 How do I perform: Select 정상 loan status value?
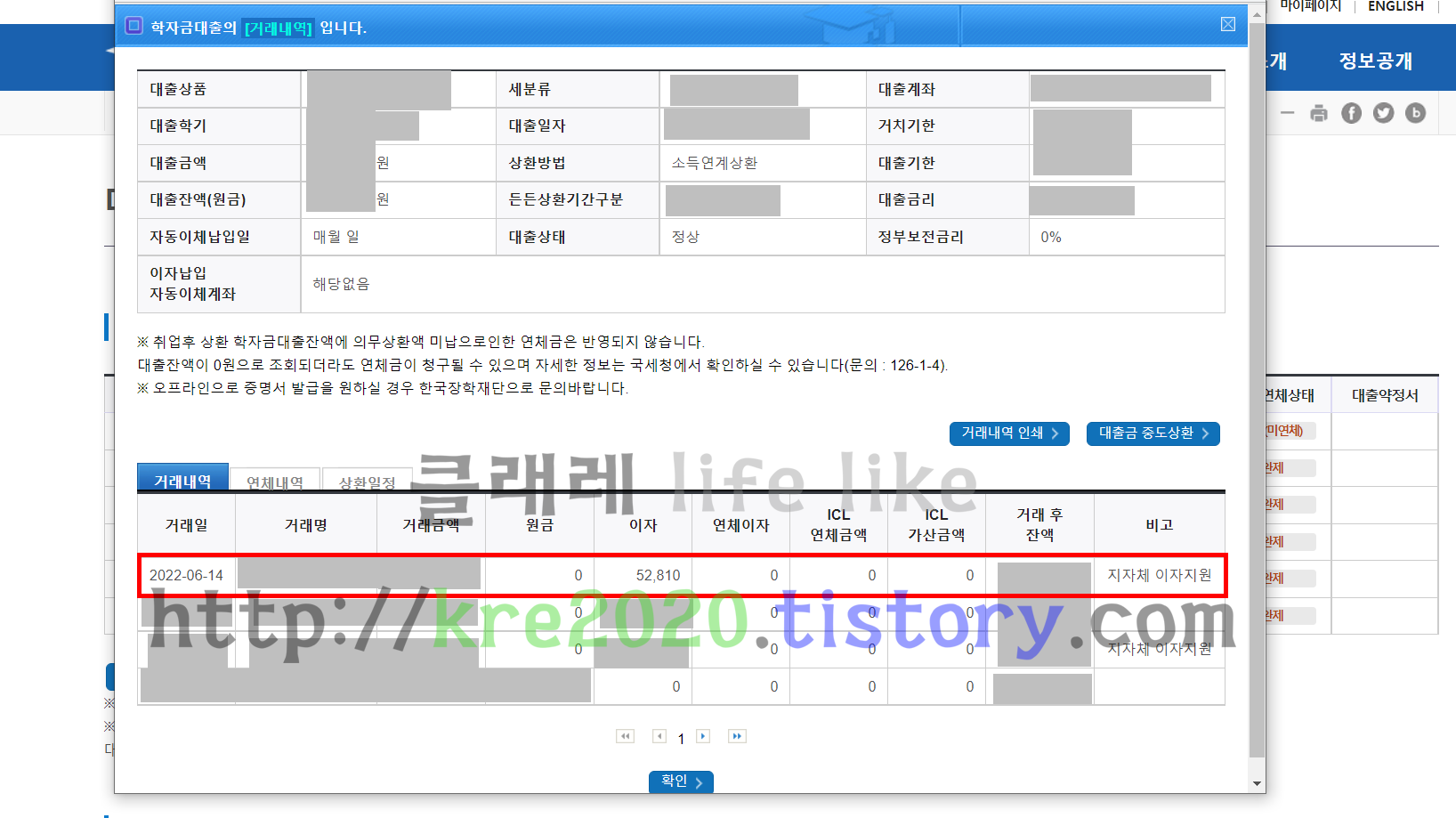point(685,237)
